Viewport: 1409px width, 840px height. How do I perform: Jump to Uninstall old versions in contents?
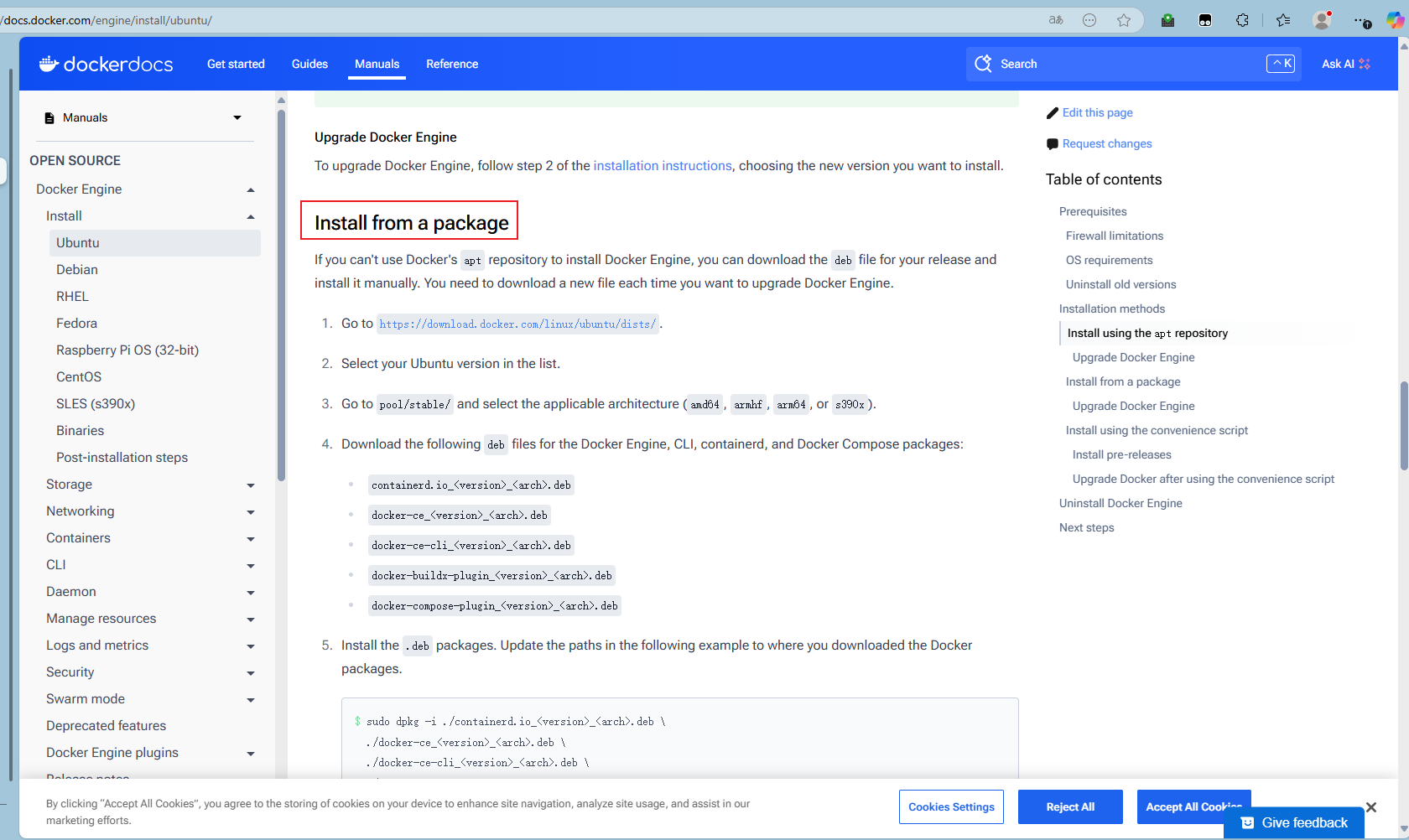tap(1120, 285)
